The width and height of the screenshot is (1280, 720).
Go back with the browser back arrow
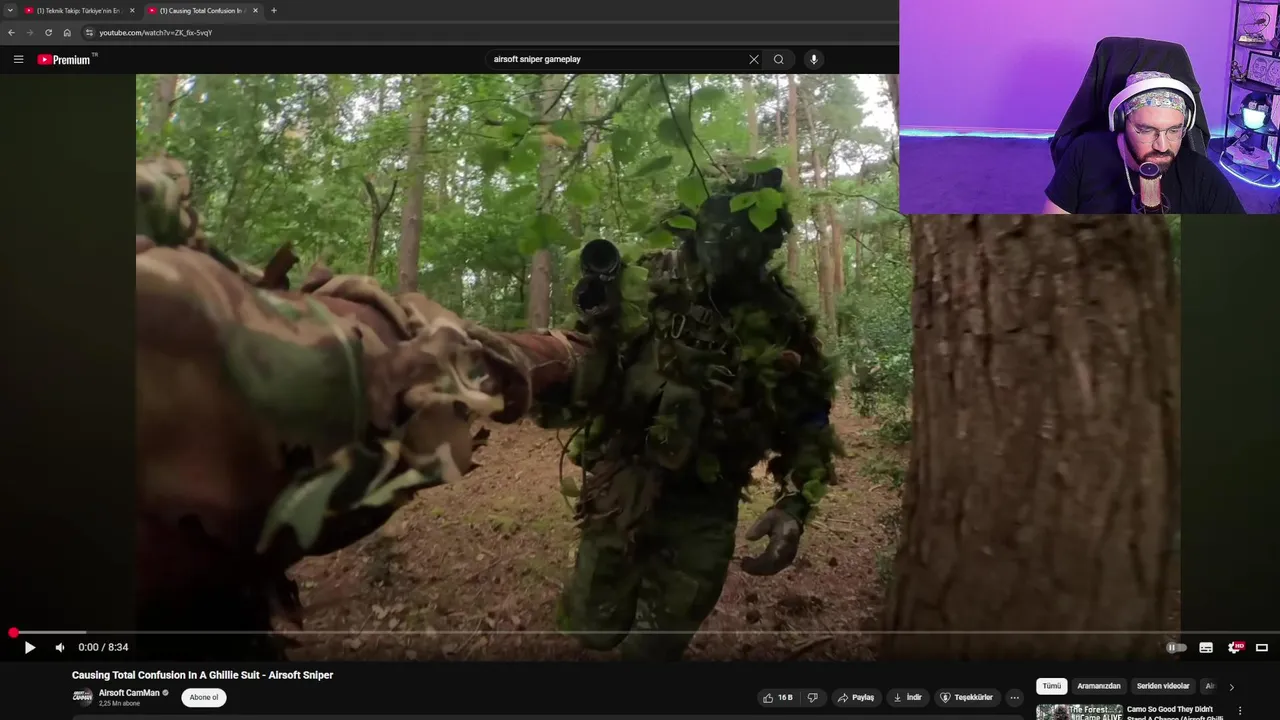[11, 32]
